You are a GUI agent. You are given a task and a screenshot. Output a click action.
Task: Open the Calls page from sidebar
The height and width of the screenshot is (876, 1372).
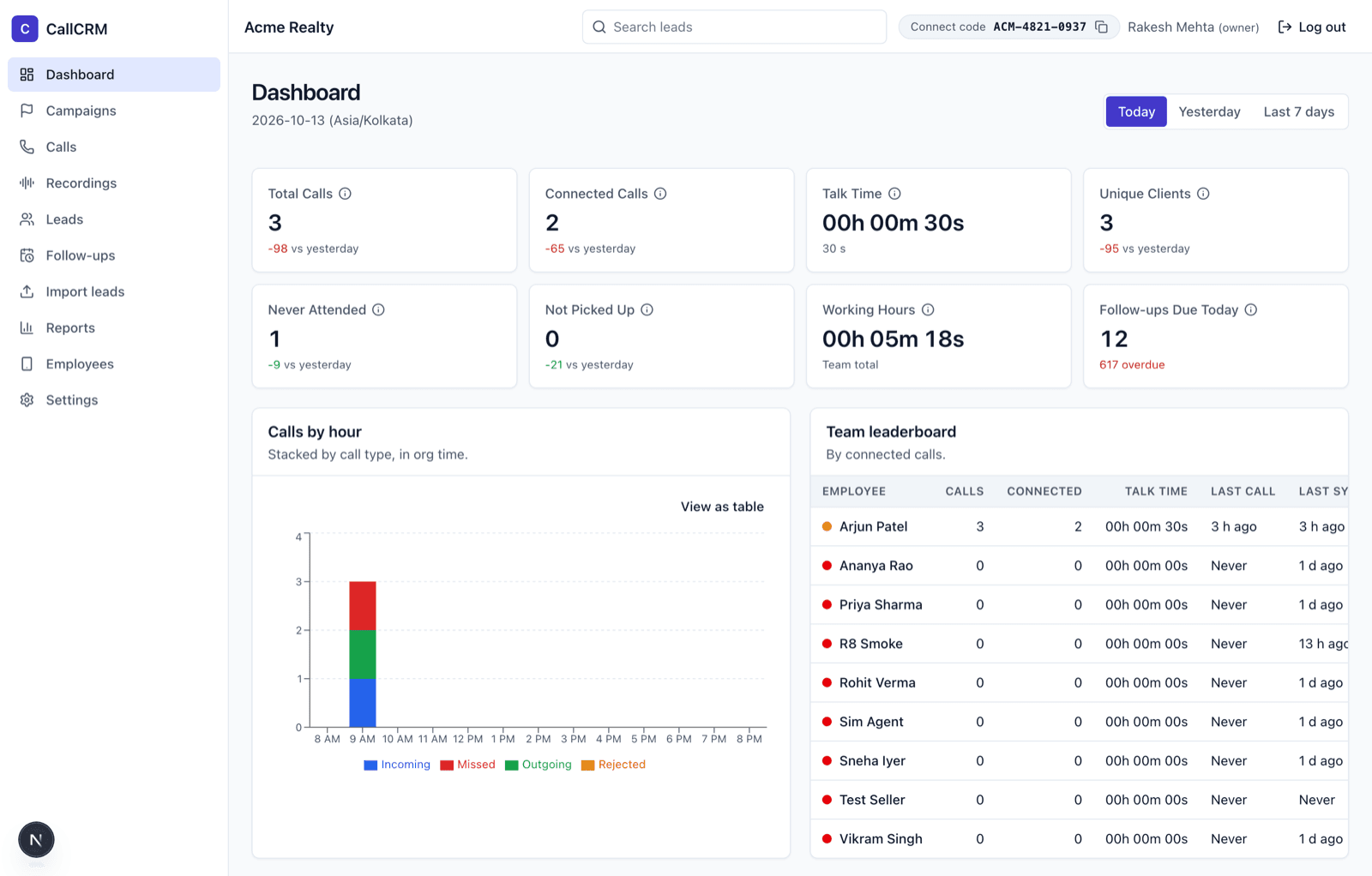pos(114,147)
